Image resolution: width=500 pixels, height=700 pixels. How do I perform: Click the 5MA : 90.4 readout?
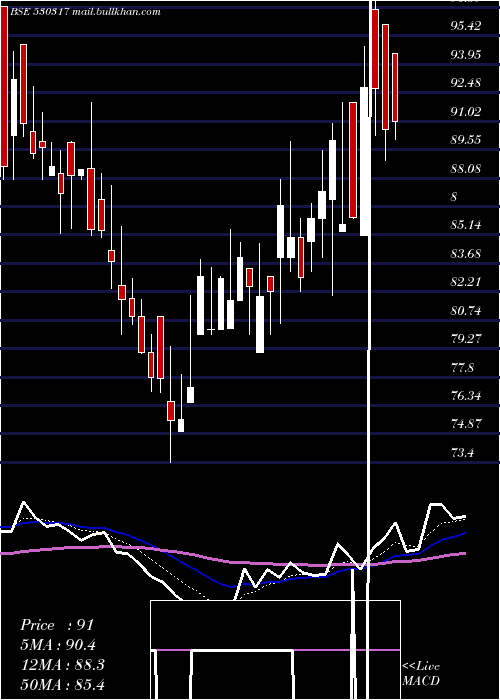[x=58, y=645]
